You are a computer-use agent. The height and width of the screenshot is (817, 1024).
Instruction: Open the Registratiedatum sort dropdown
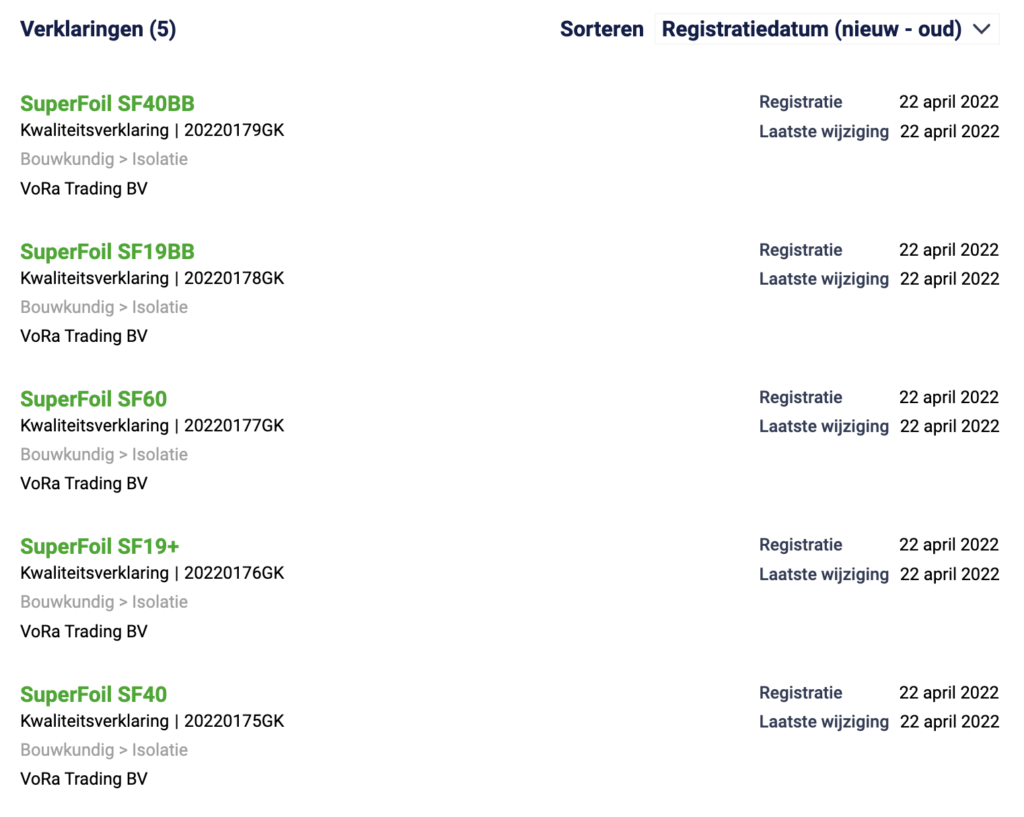click(x=811, y=29)
